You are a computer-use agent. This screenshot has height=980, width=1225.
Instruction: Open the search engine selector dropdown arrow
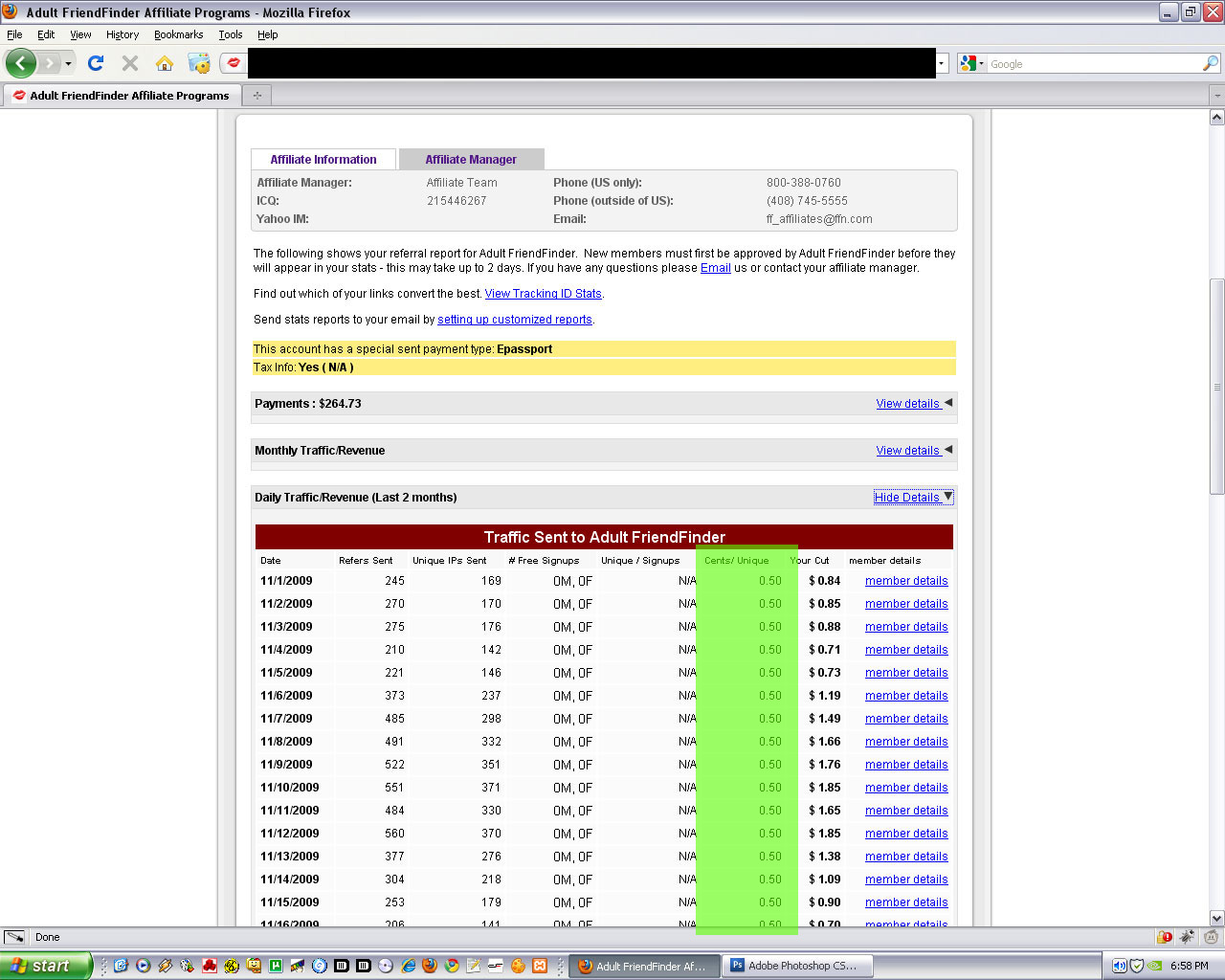coord(981,64)
